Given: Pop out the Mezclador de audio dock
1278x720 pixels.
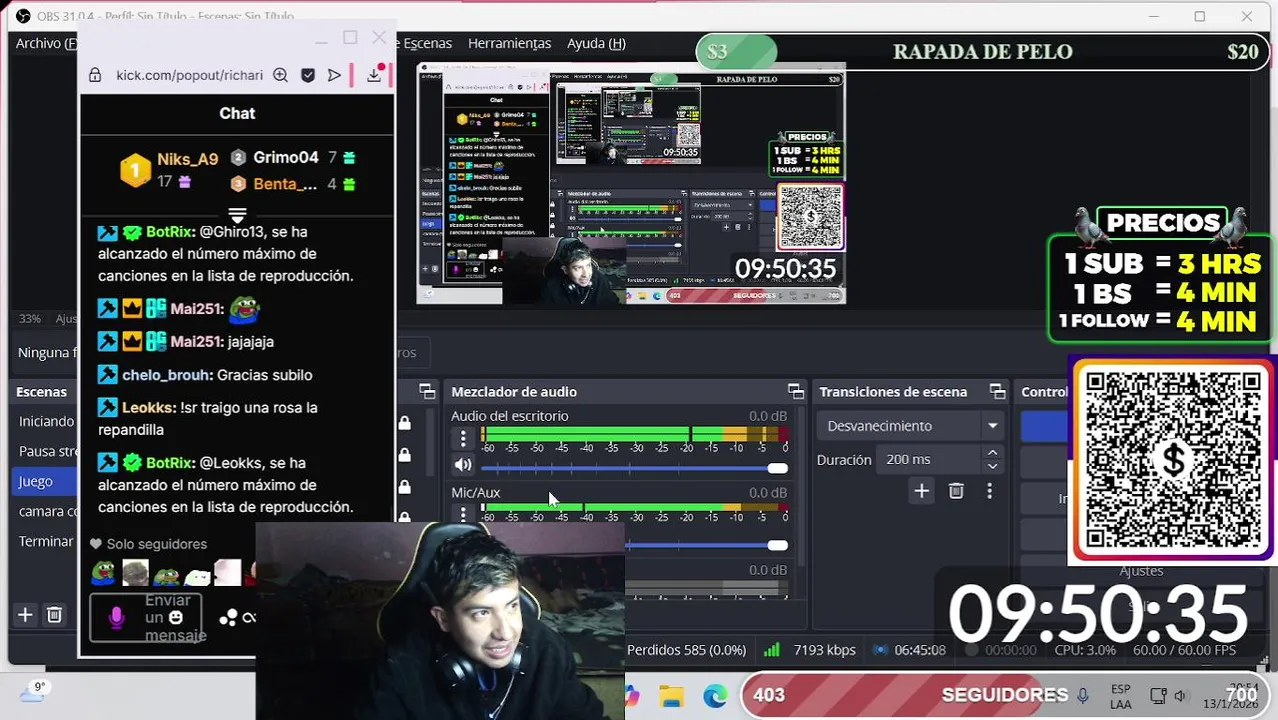Looking at the screenshot, I should tap(796, 391).
